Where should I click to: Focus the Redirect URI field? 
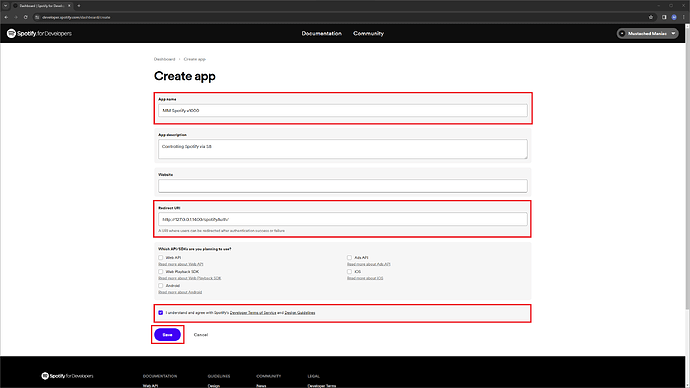click(x=342, y=219)
